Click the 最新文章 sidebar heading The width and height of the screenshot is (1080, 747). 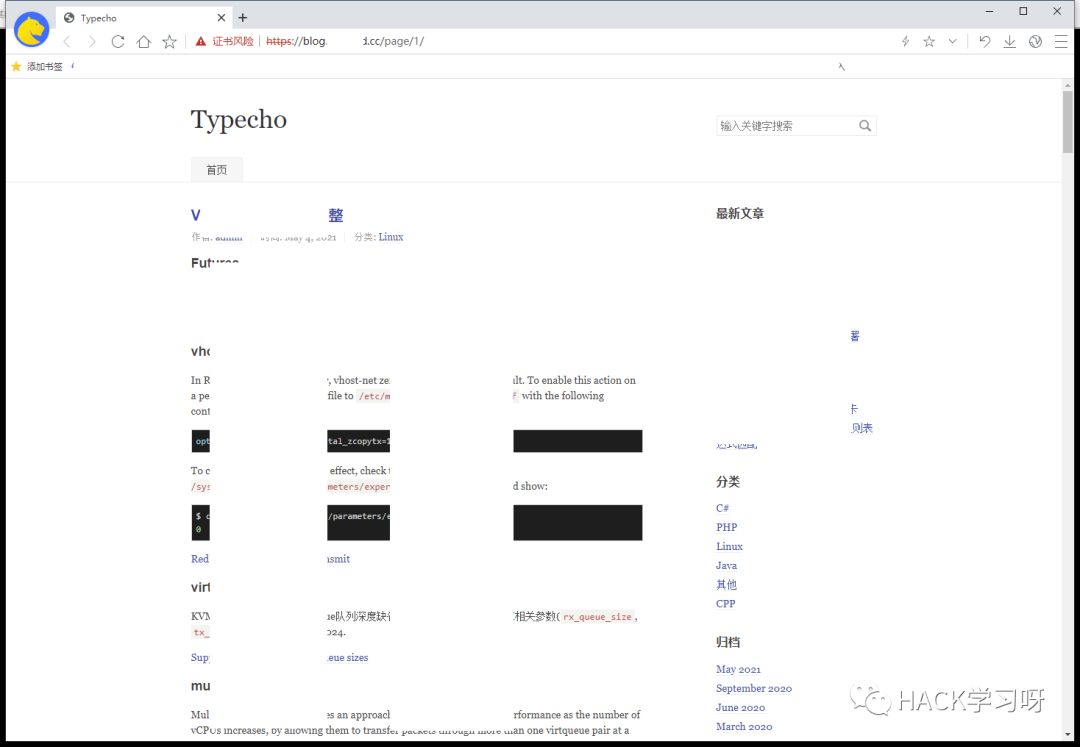[x=740, y=213]
